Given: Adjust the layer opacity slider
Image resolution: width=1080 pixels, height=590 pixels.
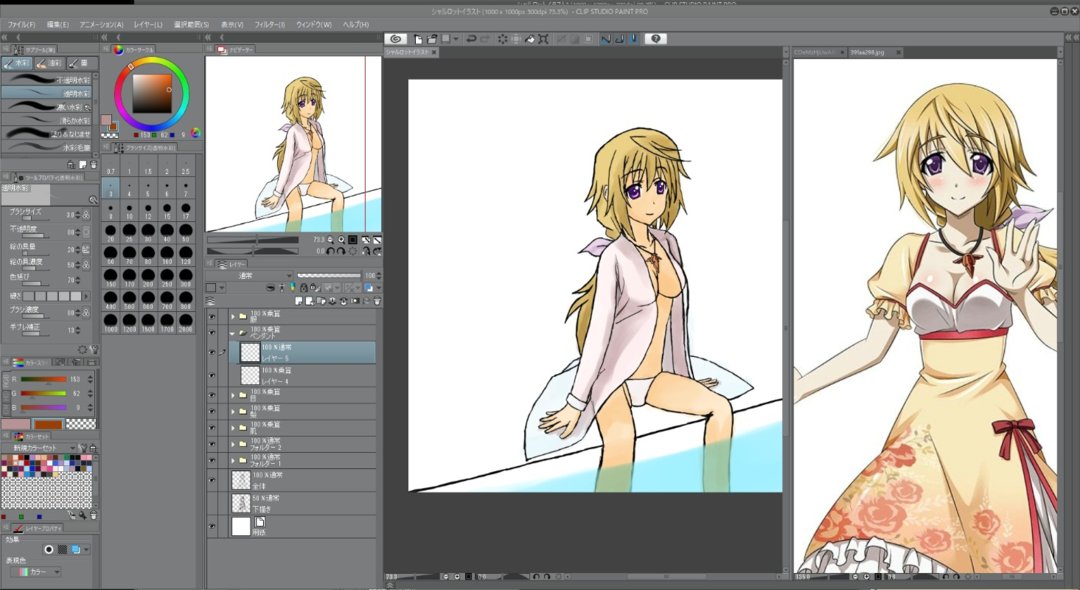Looking at the screenshot, I should pos(329,275).
